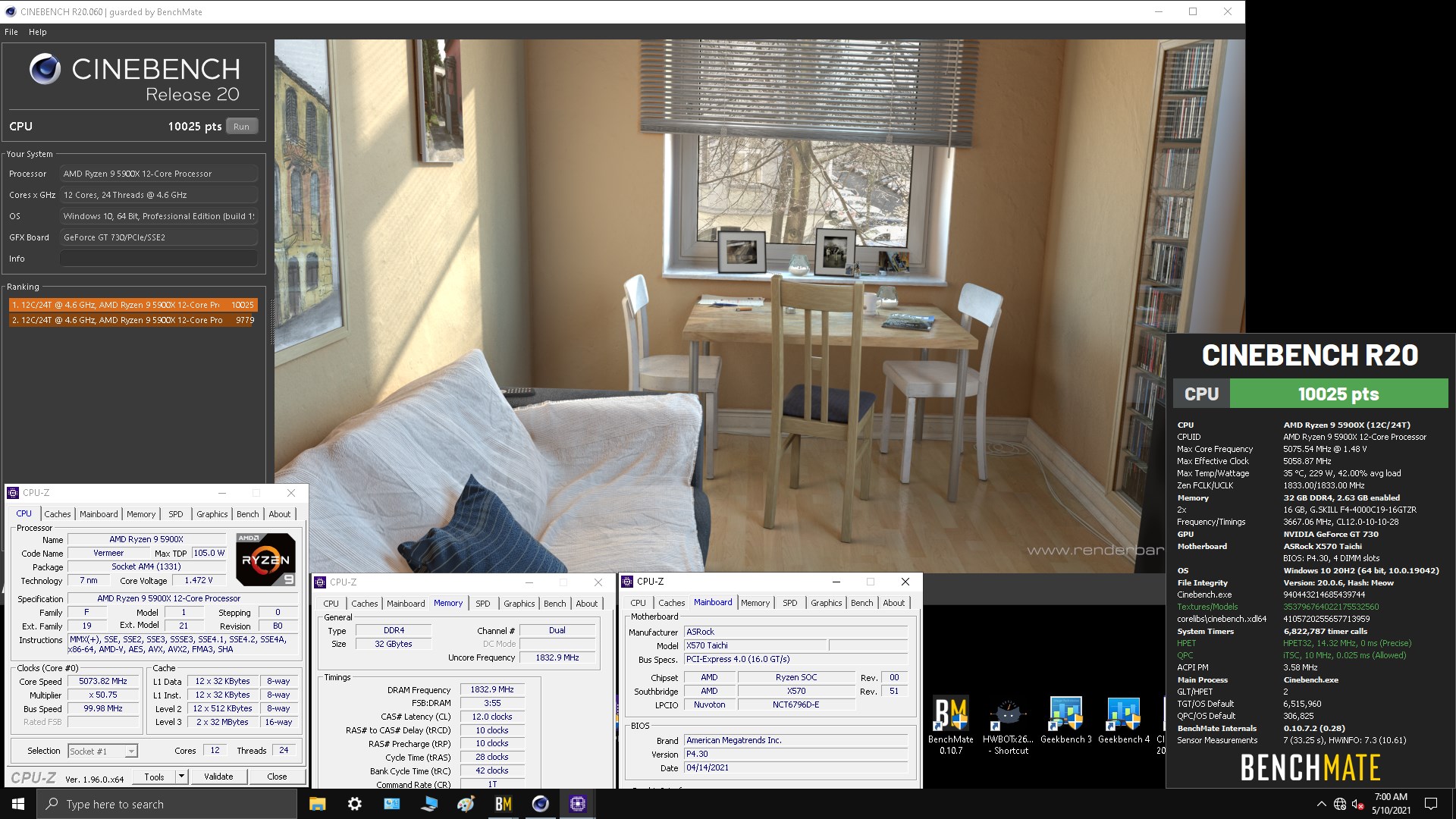Open the BenchMate 0.10.7 desktop shortcut

coord(950,725)
